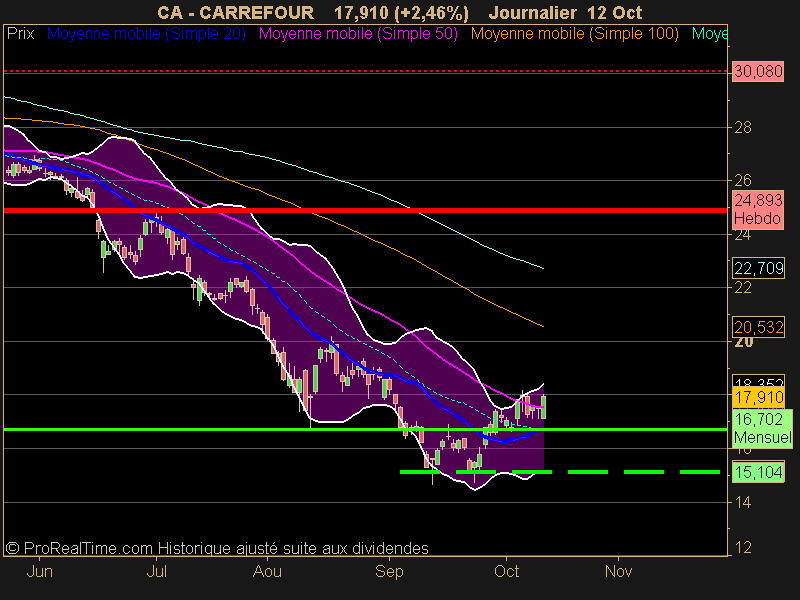
Task: Click the 26 price axis value
Action: click(x=743, y=180)
